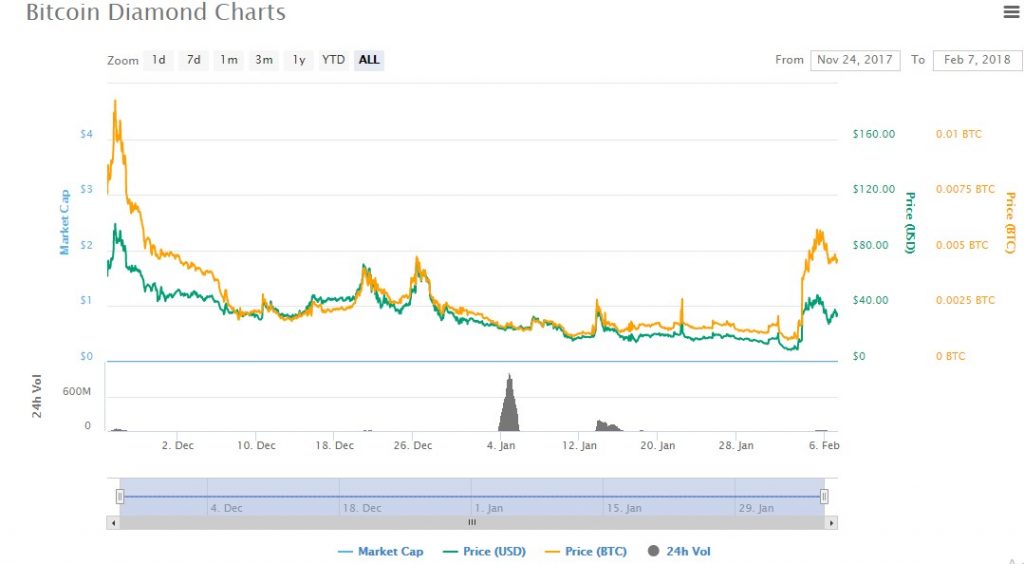This screenshot has height=564, width=1024.
Task: Click the 26. Dec x-axis date label
Action: coord(413,445)
